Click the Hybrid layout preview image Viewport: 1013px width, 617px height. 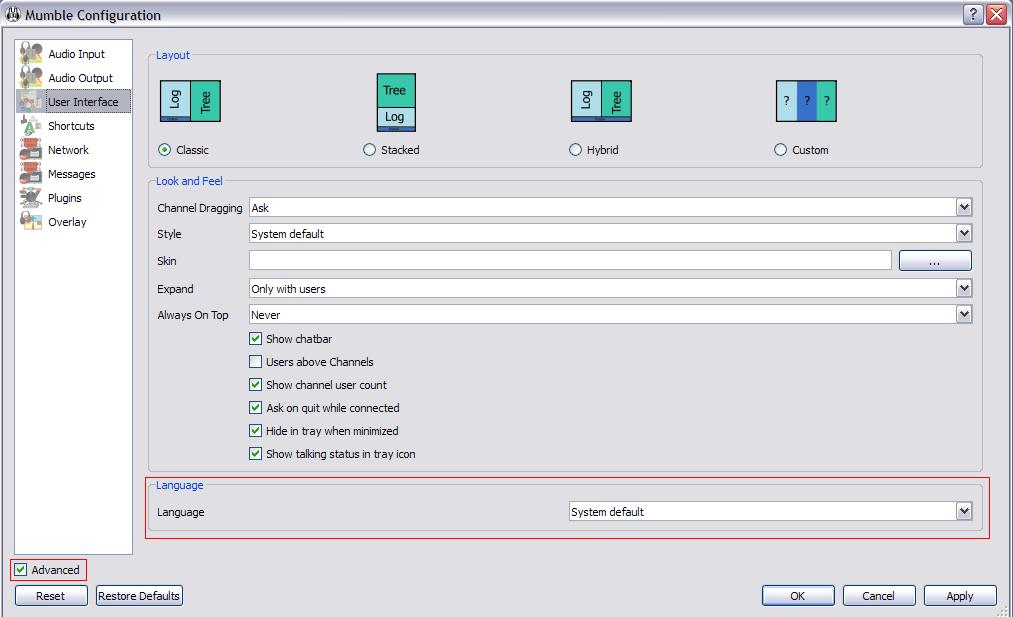click(x=600, y=101)
